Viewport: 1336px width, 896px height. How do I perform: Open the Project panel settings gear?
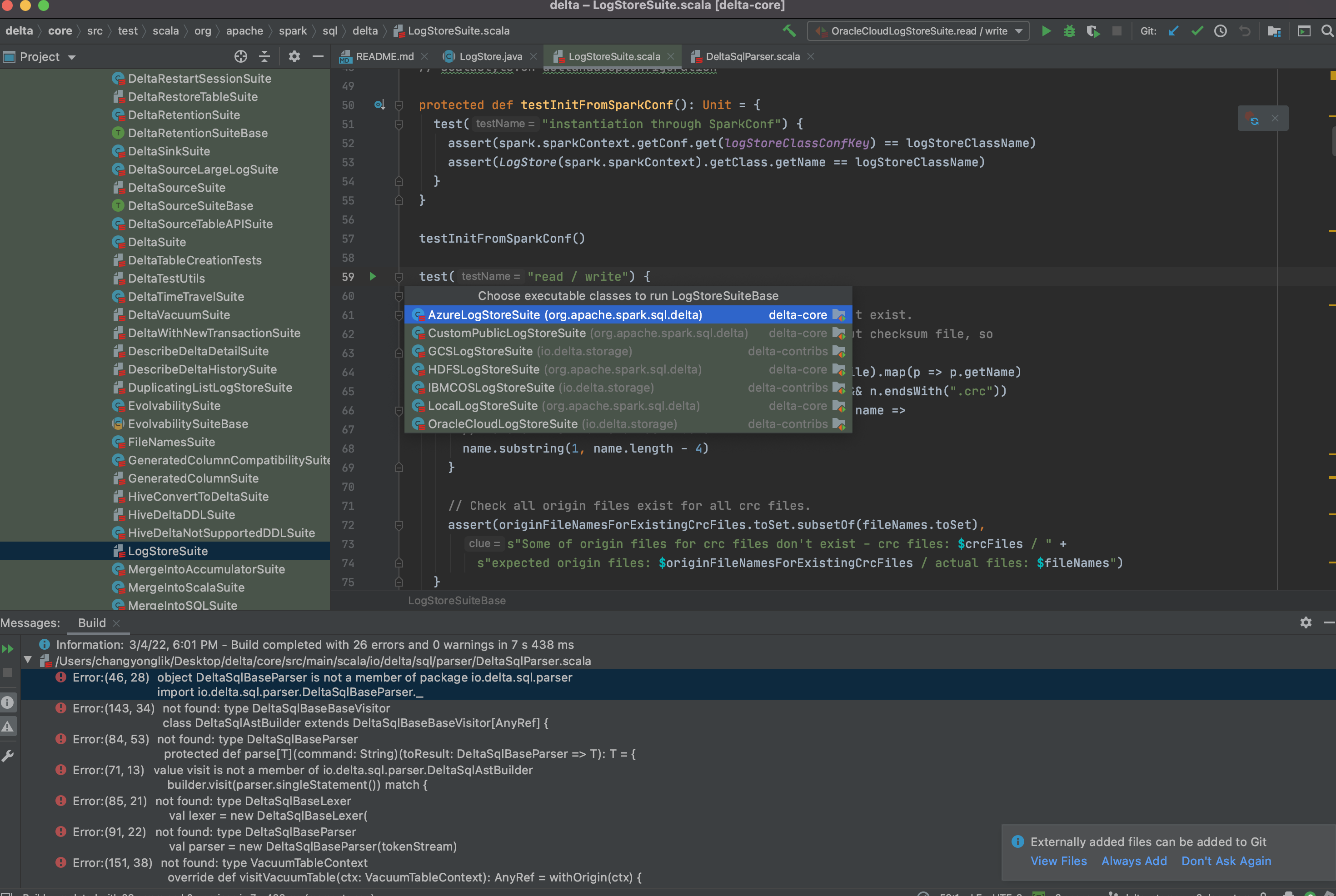click(x=294, y=57)
